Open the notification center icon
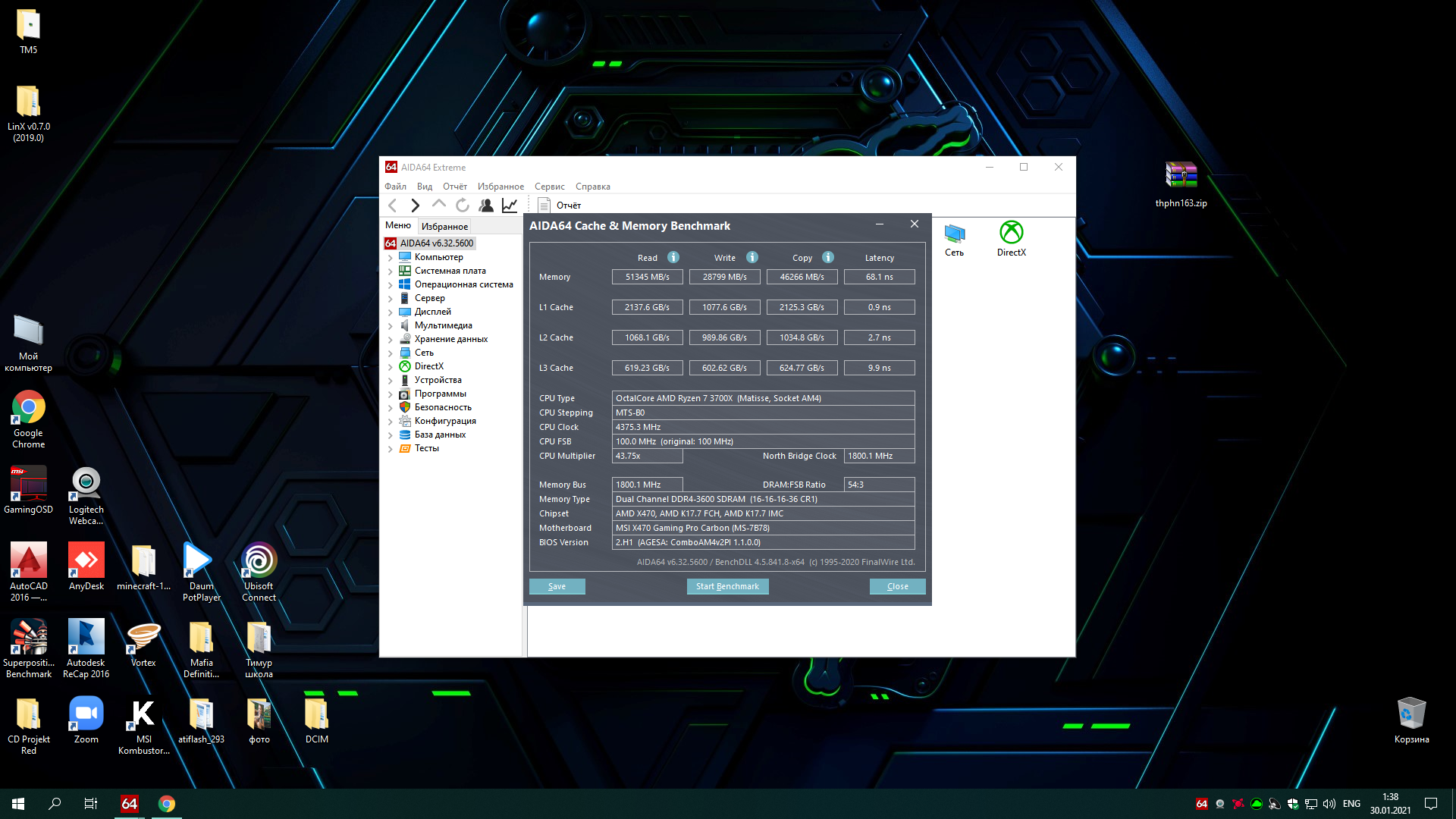The image size is (1456, 819). pos(1431,804)
